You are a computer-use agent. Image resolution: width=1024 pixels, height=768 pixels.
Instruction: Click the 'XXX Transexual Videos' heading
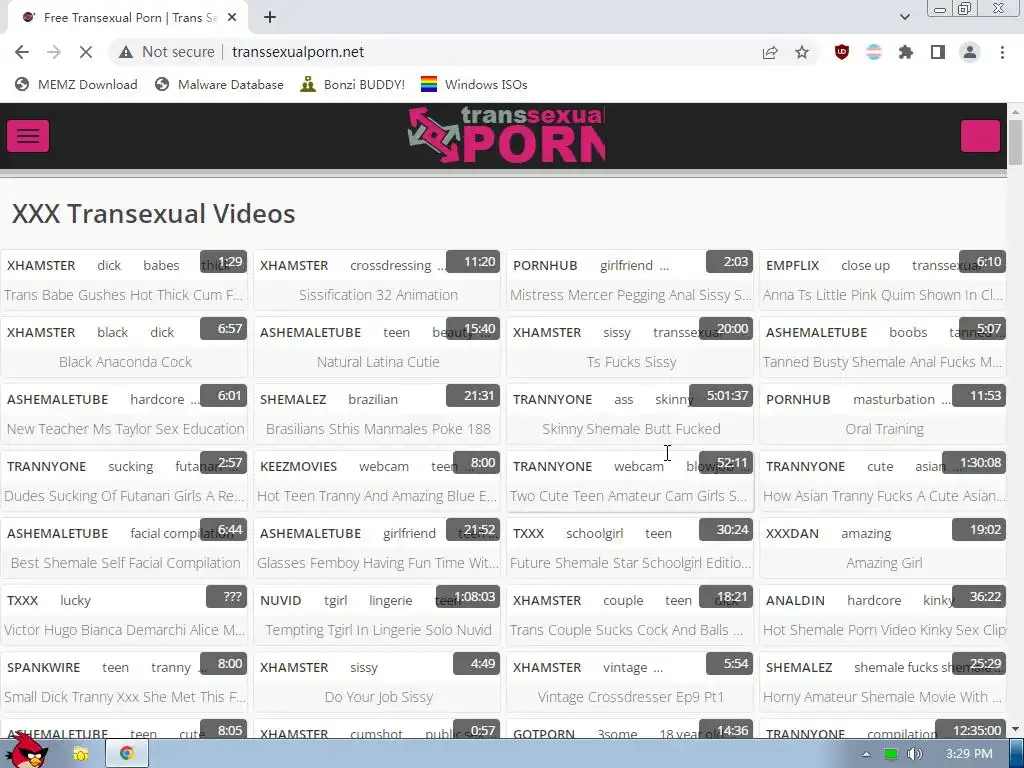click(x=153, y=214)
